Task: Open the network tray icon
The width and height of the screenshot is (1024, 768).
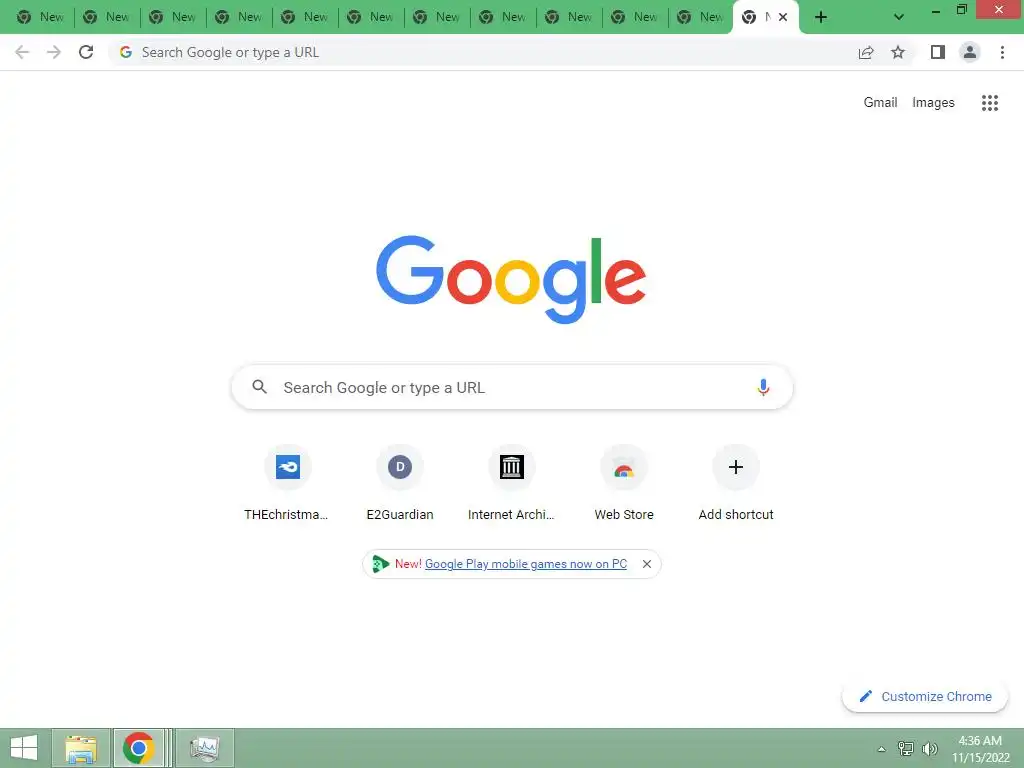Action: point(906,748)
